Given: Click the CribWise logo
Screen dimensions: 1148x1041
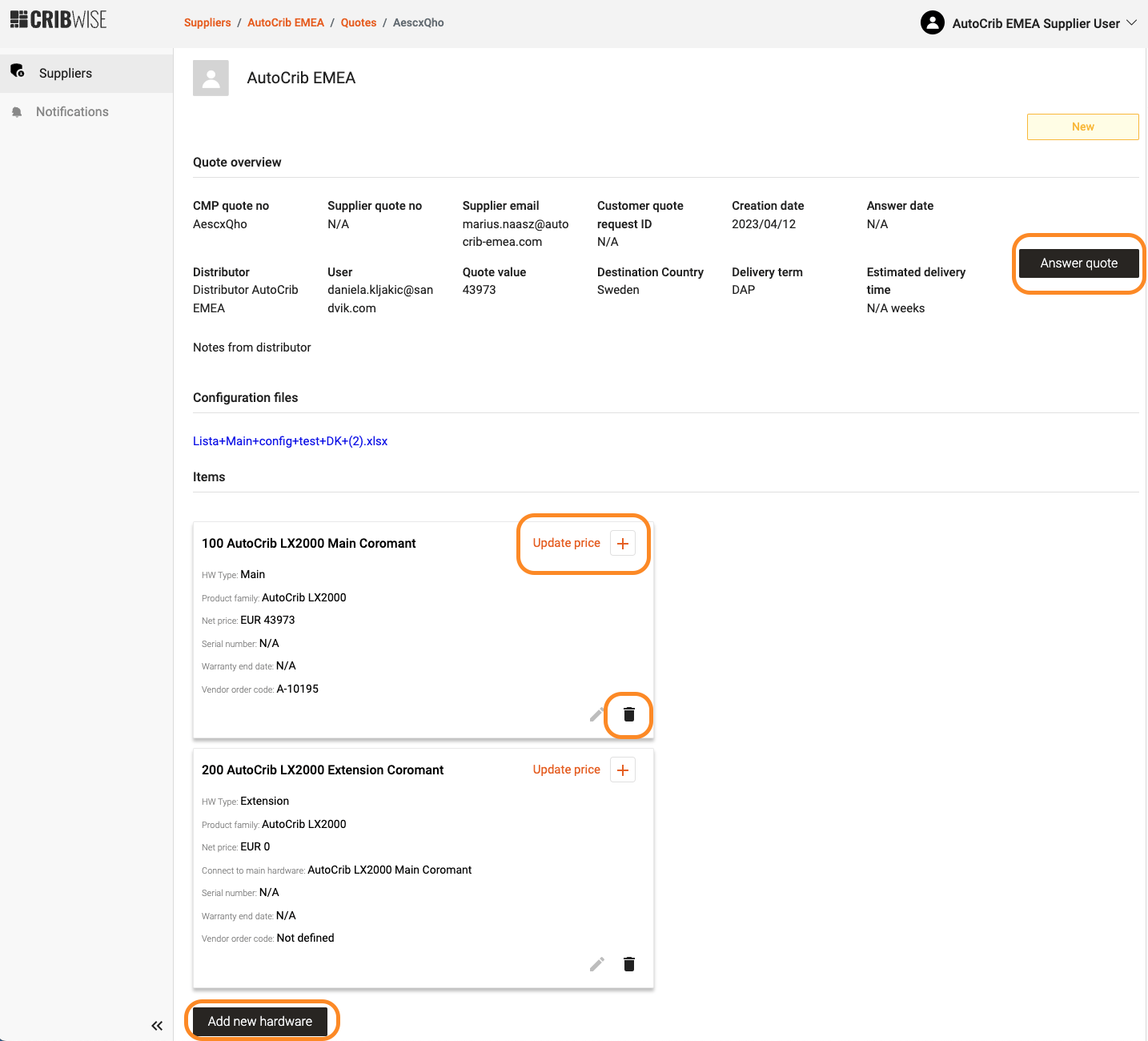Looking at the screenshot, I should tap(58, 20).
